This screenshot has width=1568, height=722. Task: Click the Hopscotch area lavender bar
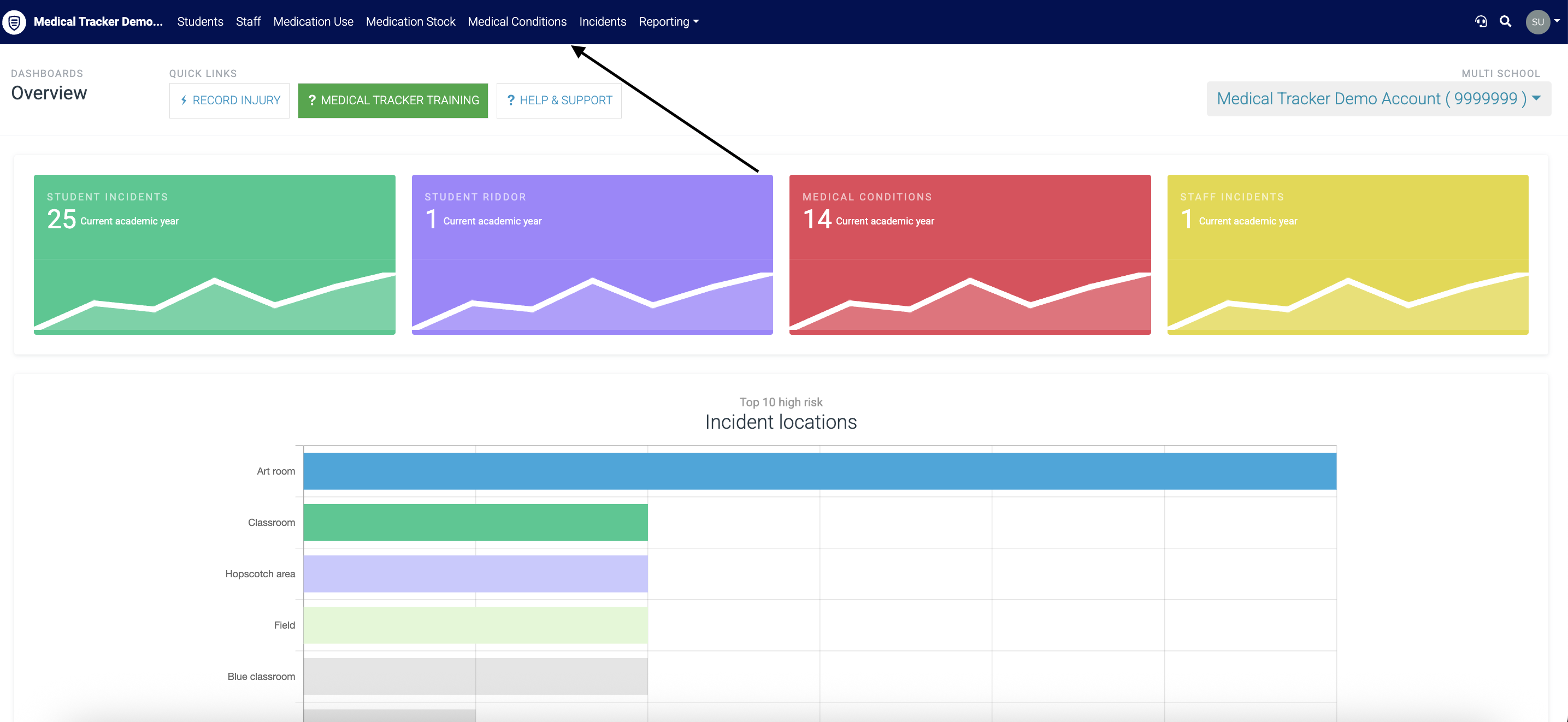475,573
